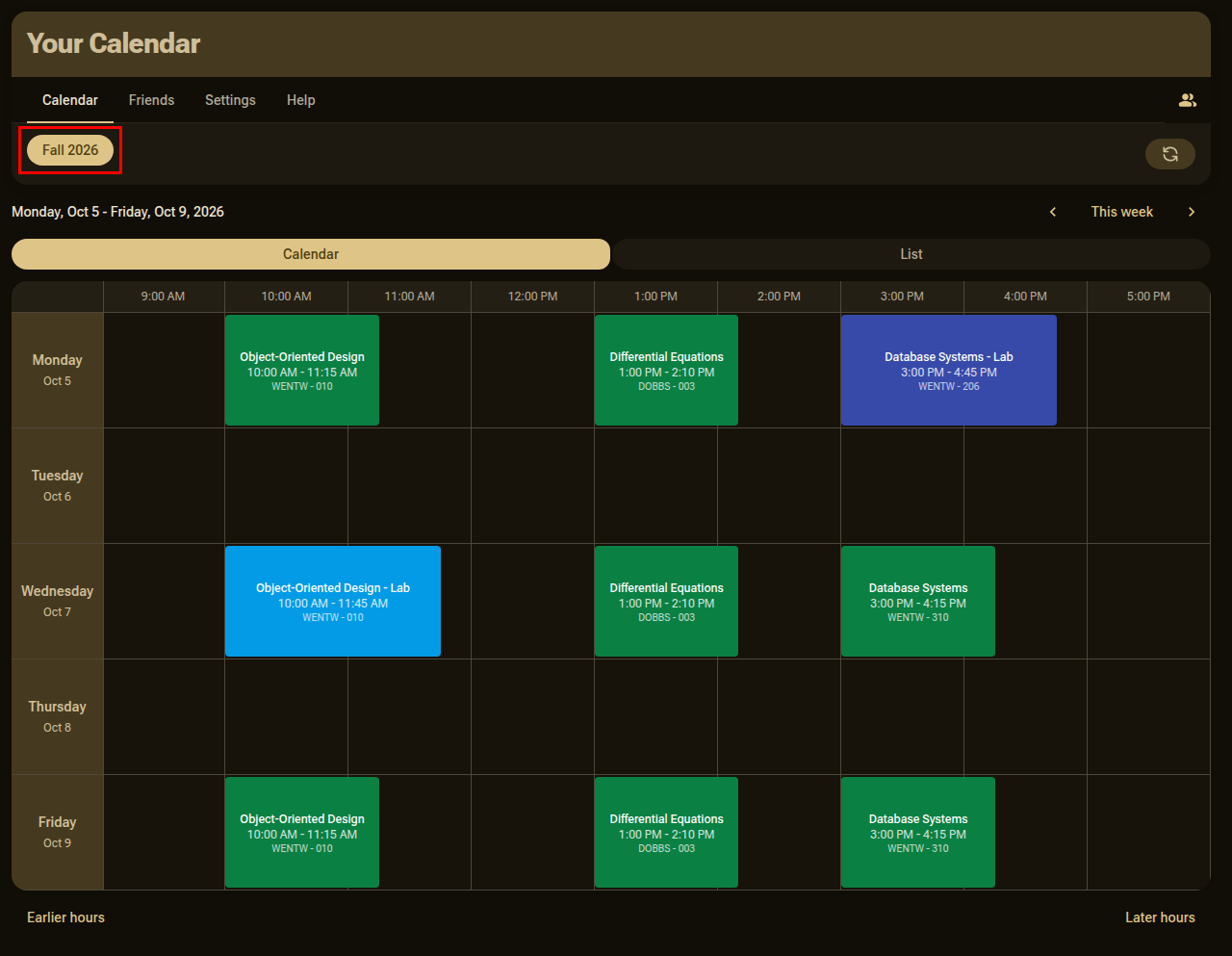Open Wednesday Database Systems class
1232x956 pixels.
[918, 601]
